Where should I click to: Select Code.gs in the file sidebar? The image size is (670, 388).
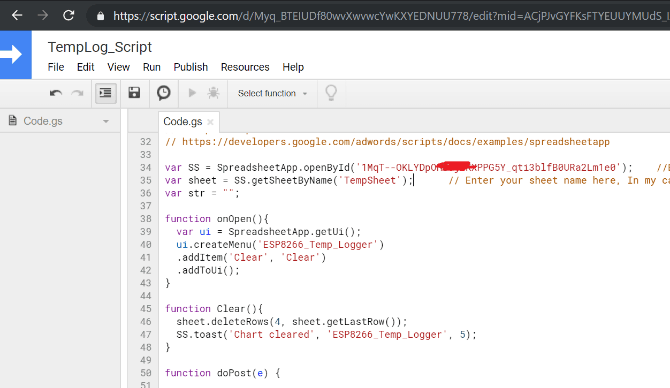pyautogui.click(x=43, y=121)
